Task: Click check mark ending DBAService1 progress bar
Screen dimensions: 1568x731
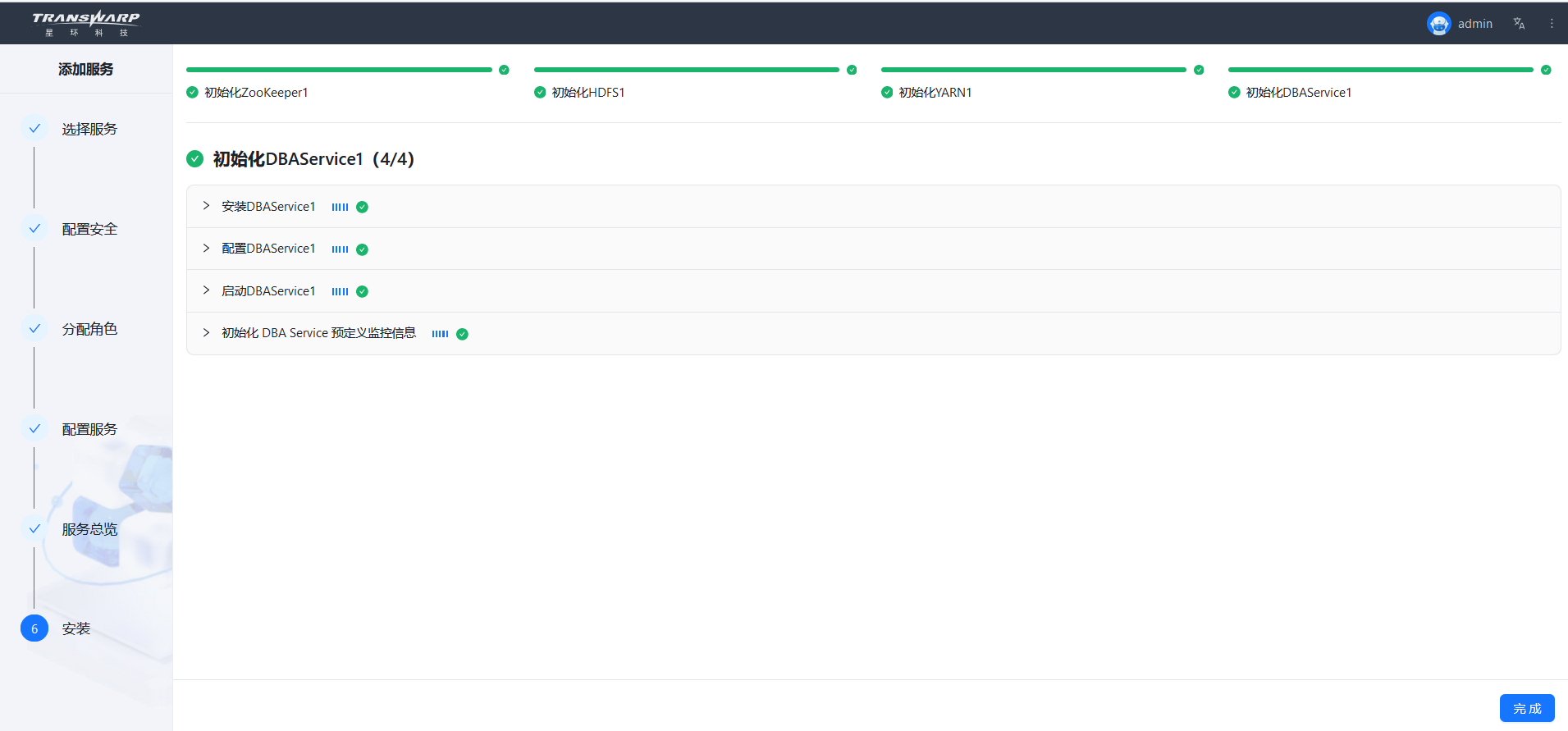Action: tap(1546, 70)
